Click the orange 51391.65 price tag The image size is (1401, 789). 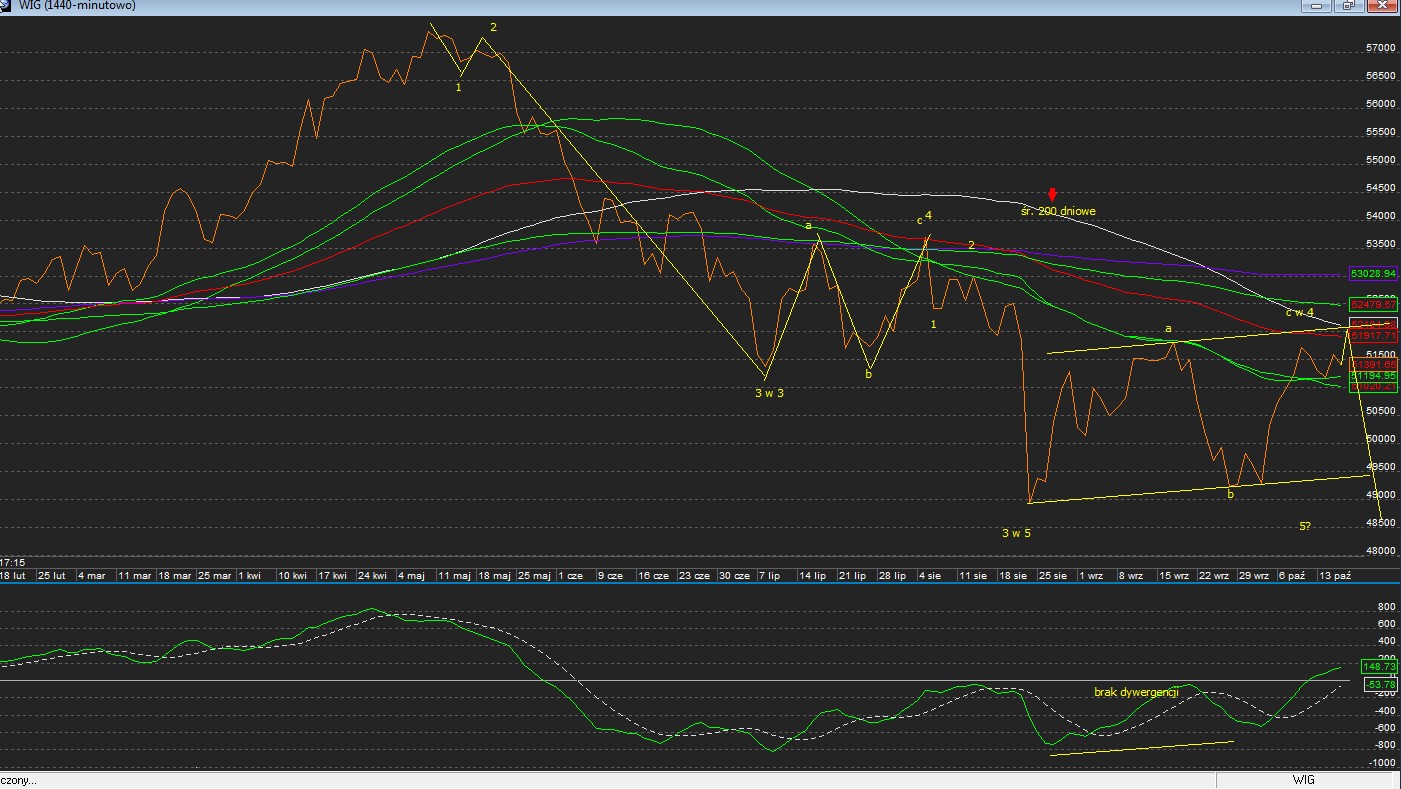pyautogui.click(x=1372, y=365)
